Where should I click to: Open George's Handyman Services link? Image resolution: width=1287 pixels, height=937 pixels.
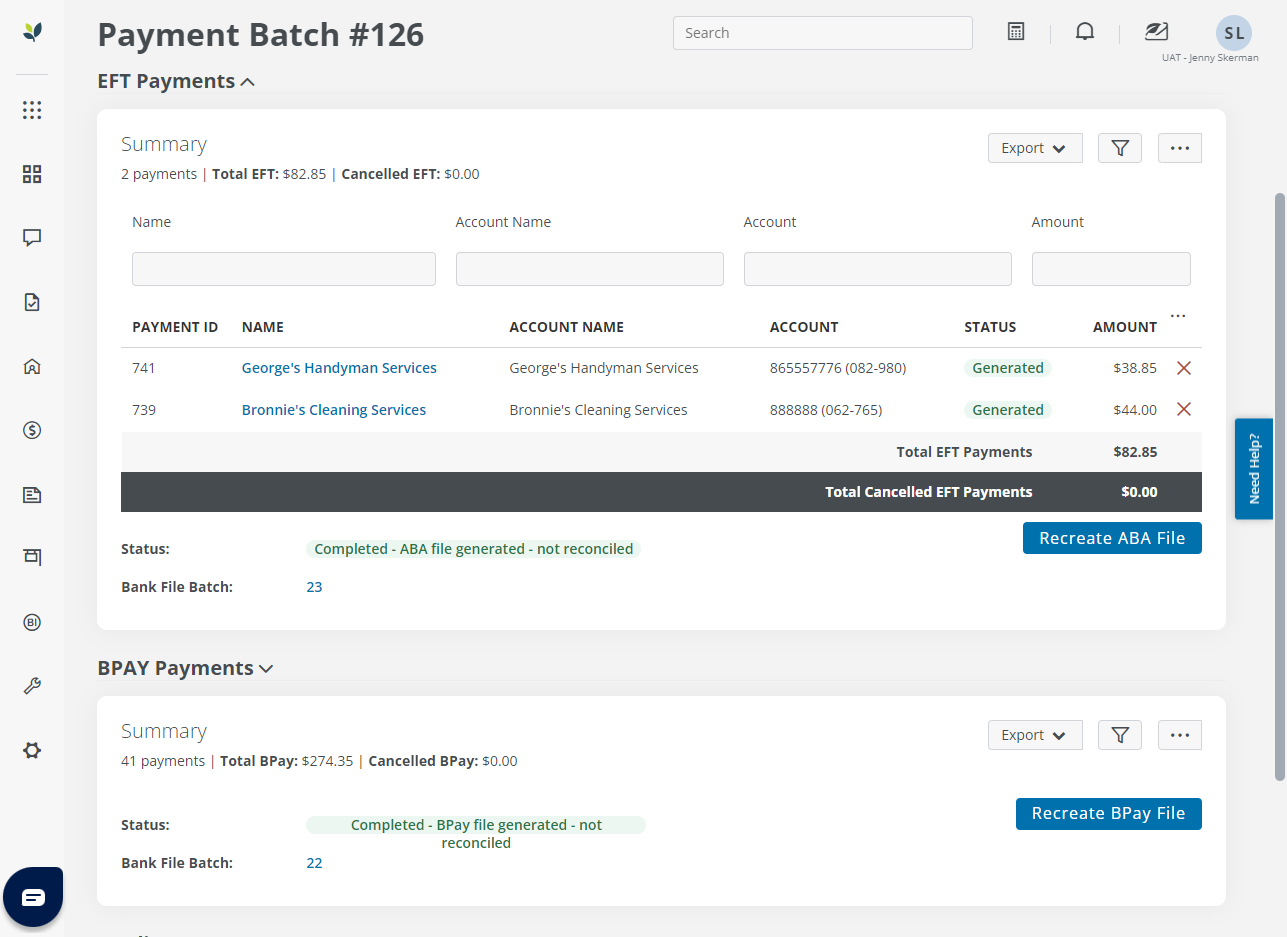pos(339,368)
